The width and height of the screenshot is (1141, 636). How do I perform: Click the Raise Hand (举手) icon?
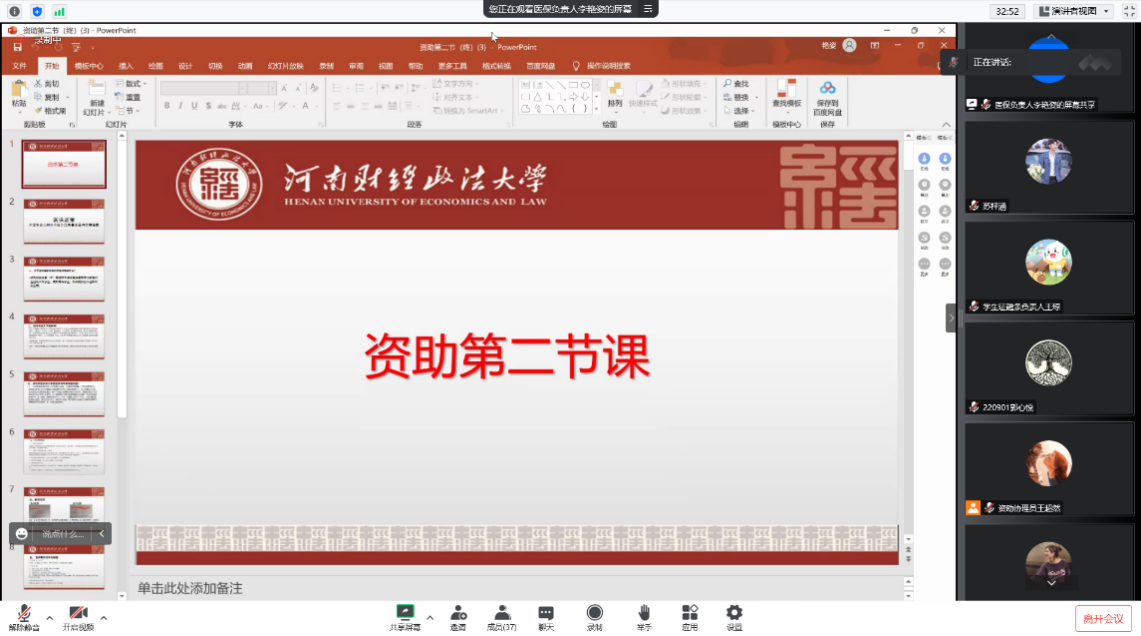pos(644,613)
